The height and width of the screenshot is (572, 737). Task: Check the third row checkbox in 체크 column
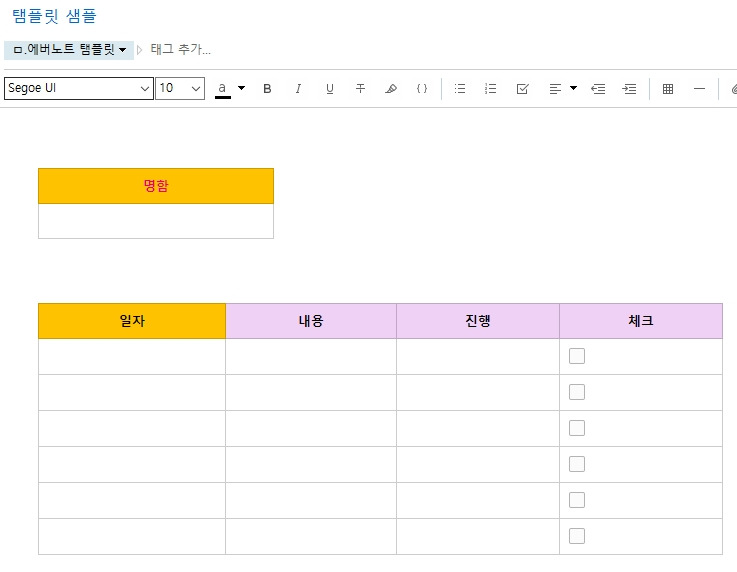click(x=577, y=428)
